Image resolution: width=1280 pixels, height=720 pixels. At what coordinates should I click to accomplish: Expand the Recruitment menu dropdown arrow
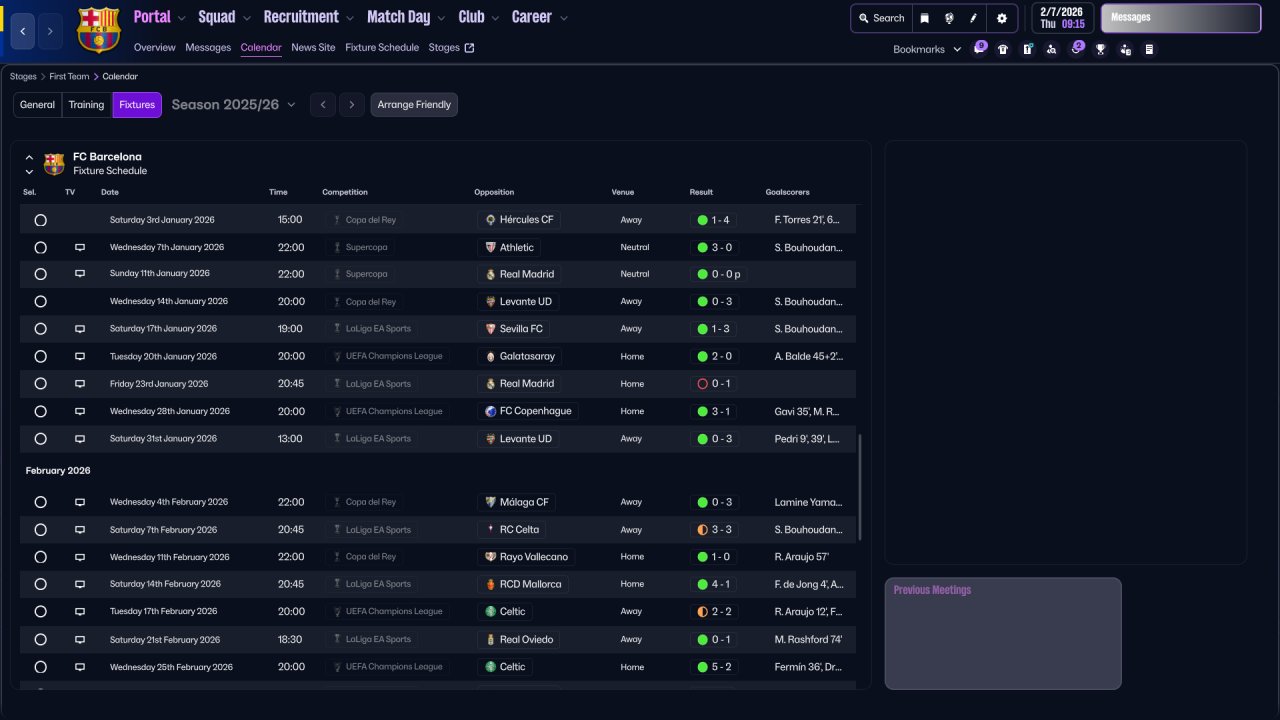(350, 18)
